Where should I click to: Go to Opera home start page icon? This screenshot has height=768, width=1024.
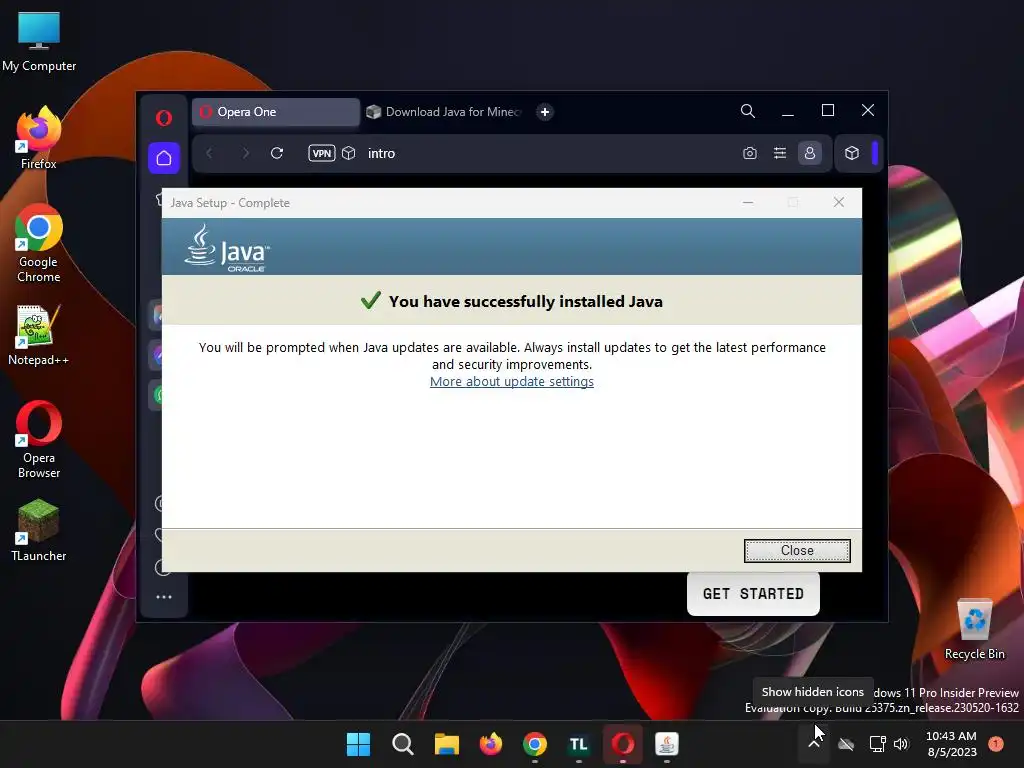(x=164, y=158)
